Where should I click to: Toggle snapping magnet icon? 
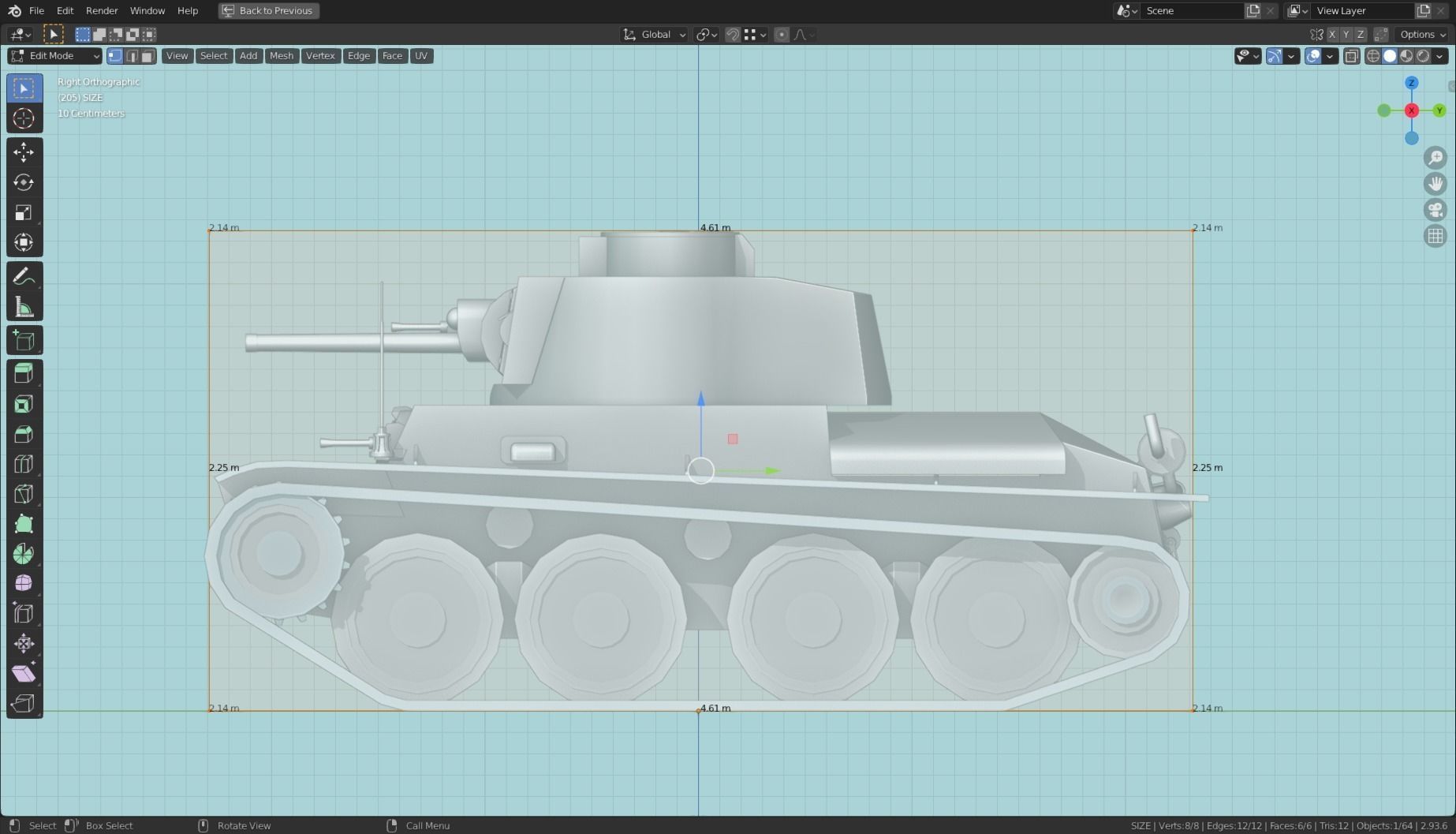tap(733, 34)
